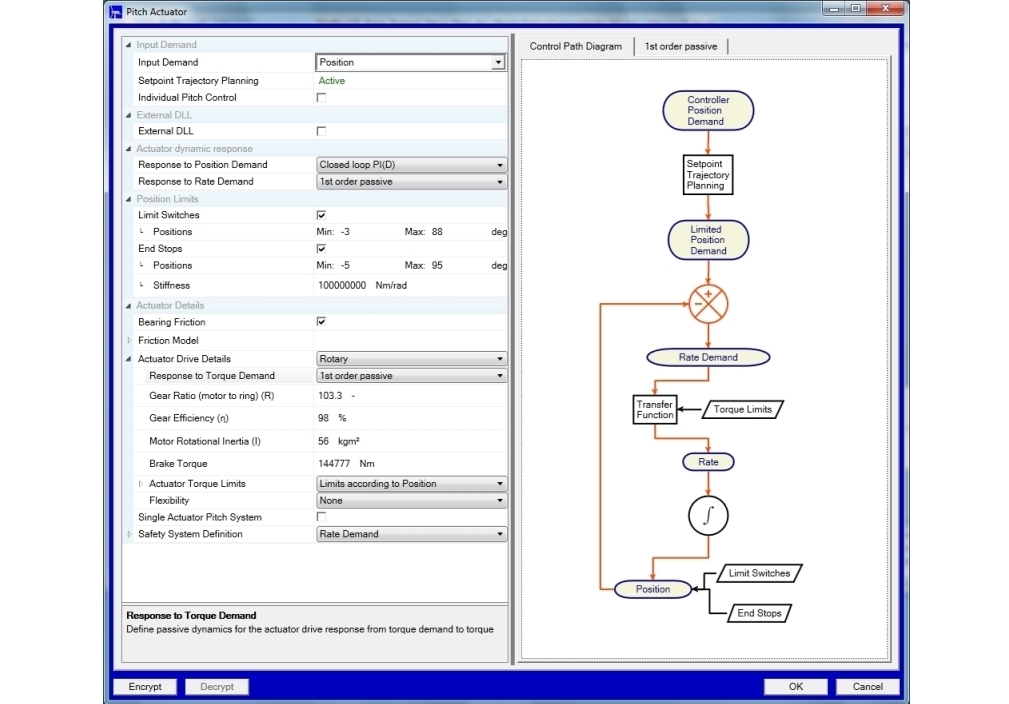
Task: Switch to the 1st order passive tab
Action: tap(682, 46)
